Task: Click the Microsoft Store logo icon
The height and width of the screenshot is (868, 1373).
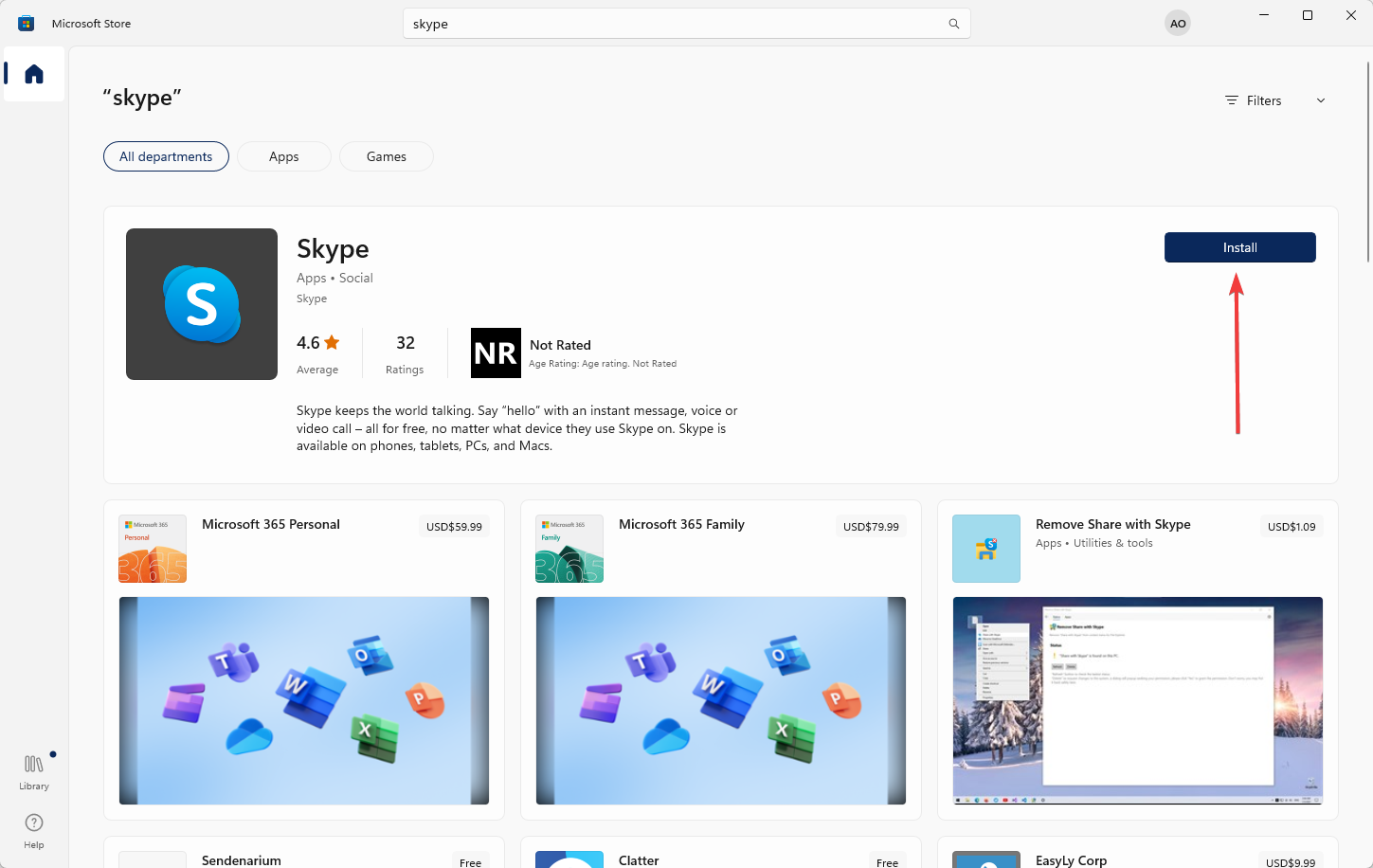Action: [27, 24]
